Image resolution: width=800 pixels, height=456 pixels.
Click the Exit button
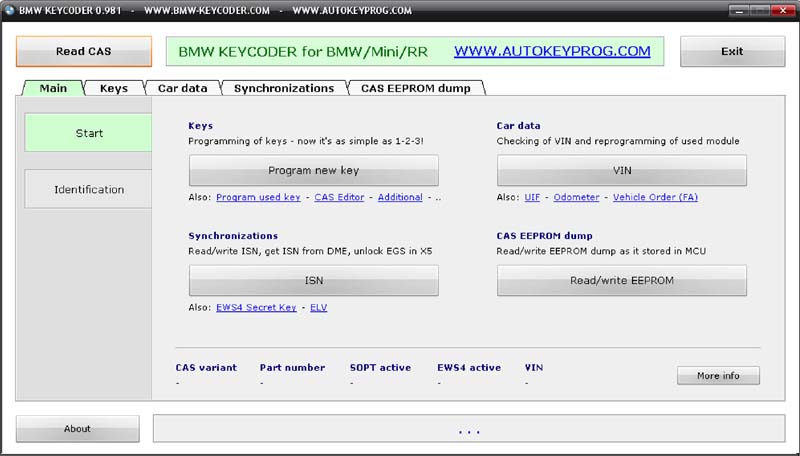[732, 51]
